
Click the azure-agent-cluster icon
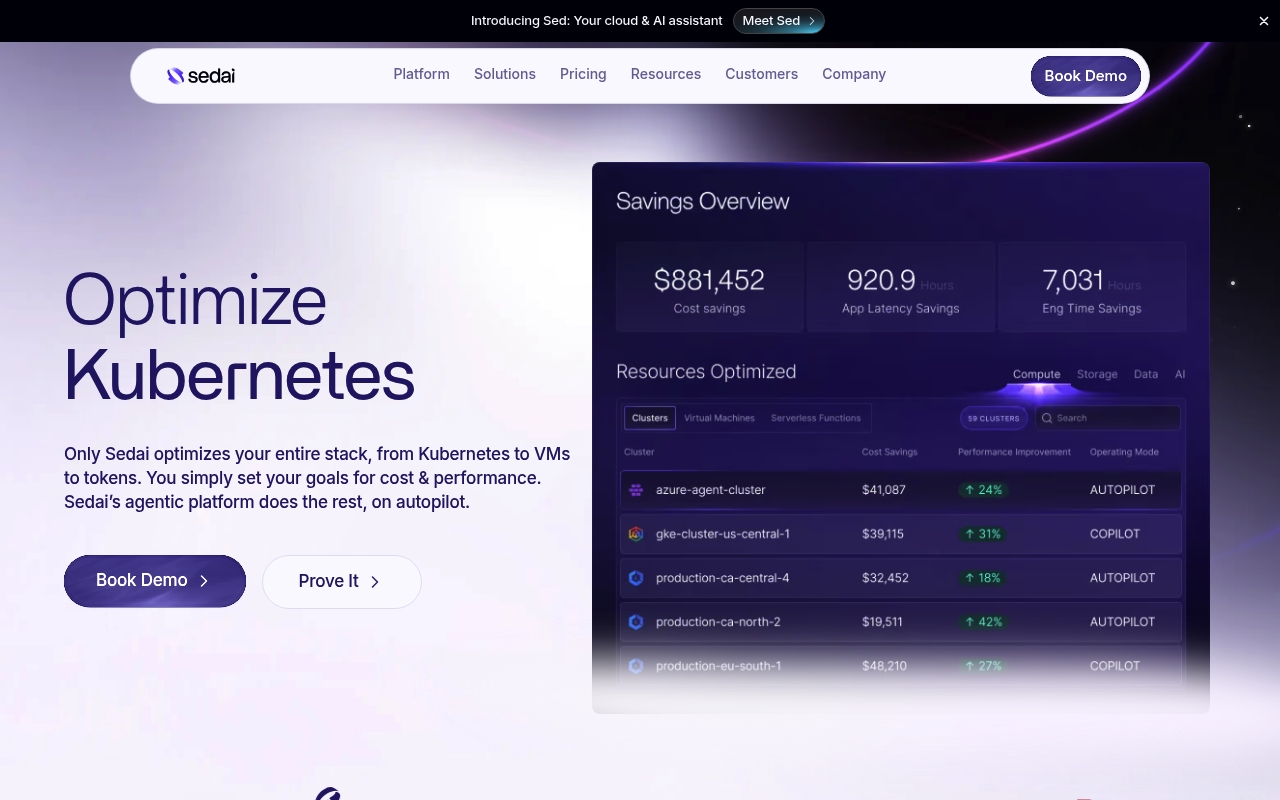click(x=636, y=490)
